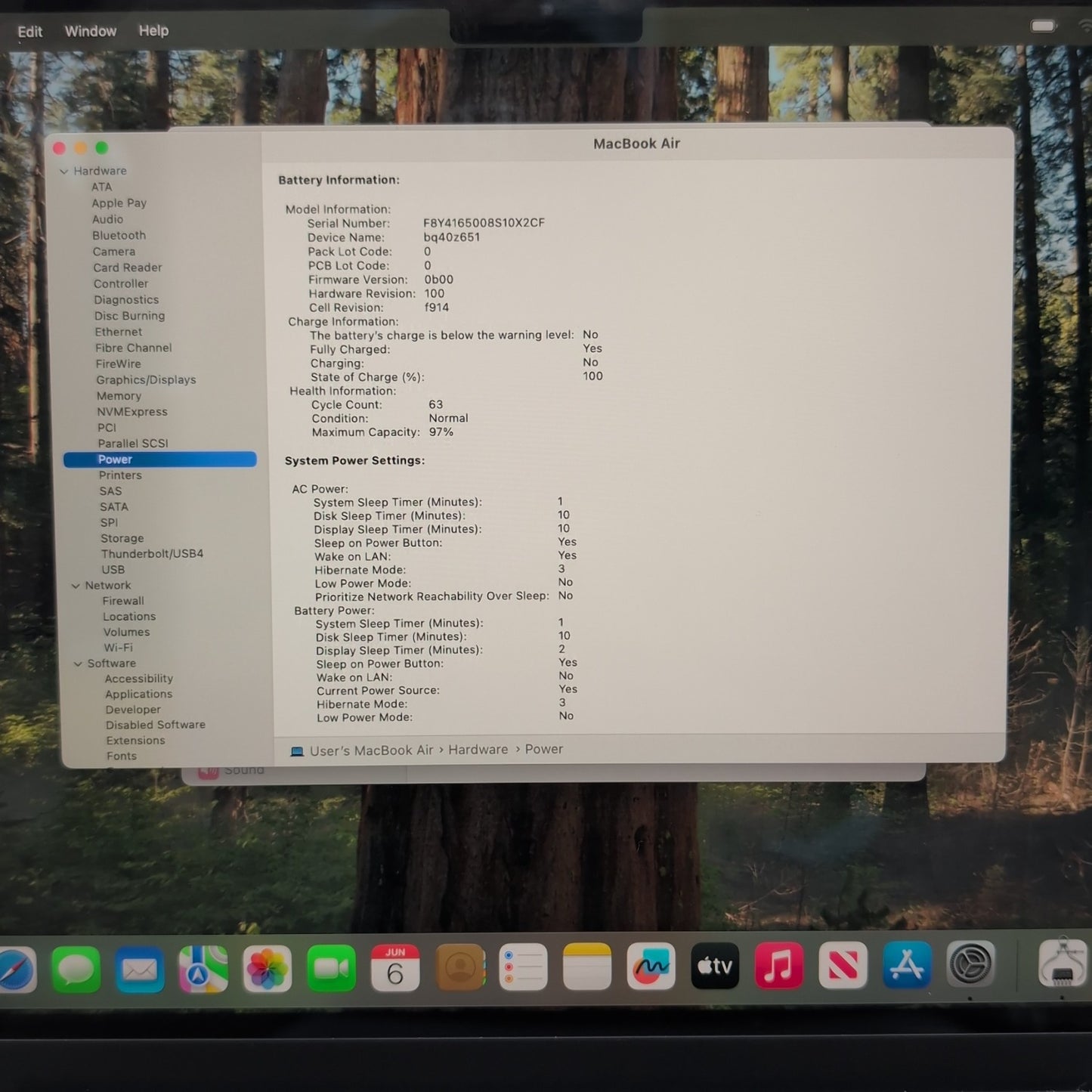Image resolution: width=1092 pixels, height=1092 pixels.
Task: Select Applications under Software
Action: coord(139,694)
